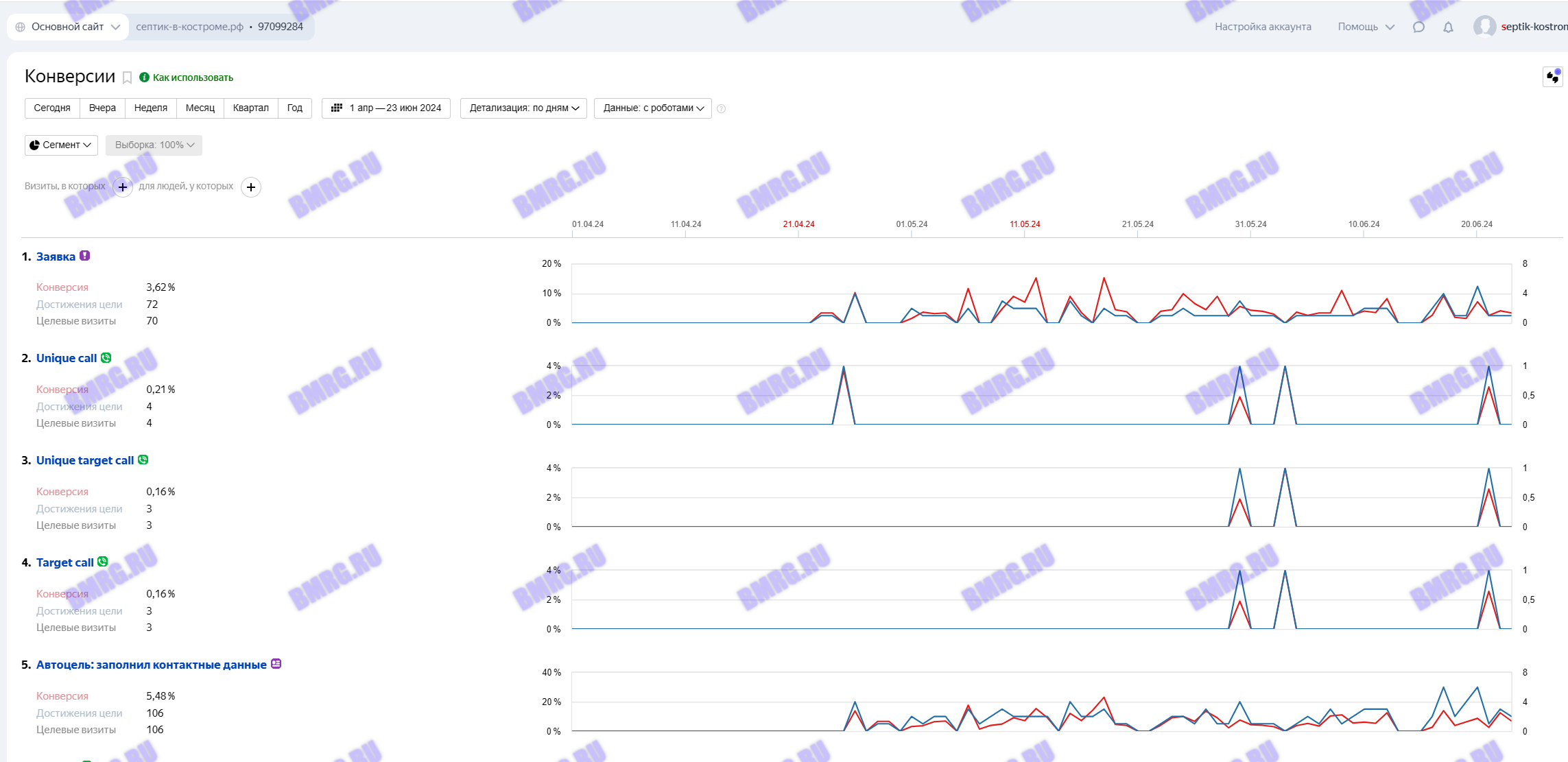Add condition with plus after 'для людей, у которых'
The image size is (1568, 762).
251,187
